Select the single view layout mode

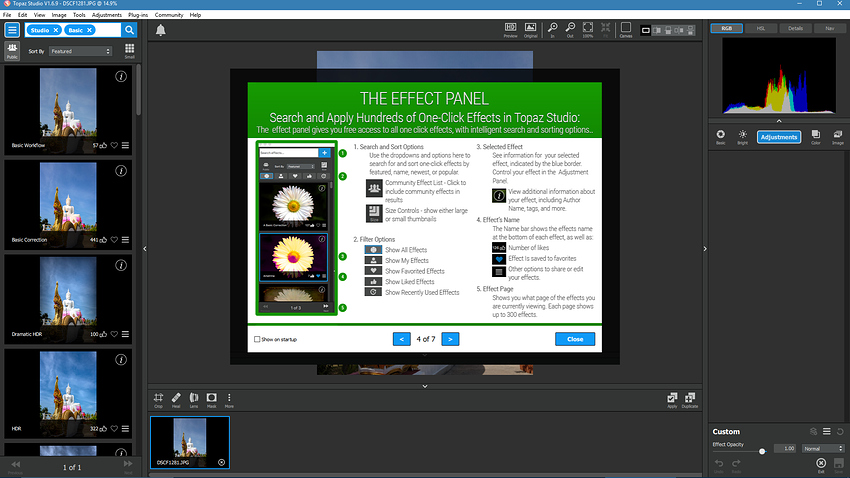pyautogui.click(x=646, y=30)
